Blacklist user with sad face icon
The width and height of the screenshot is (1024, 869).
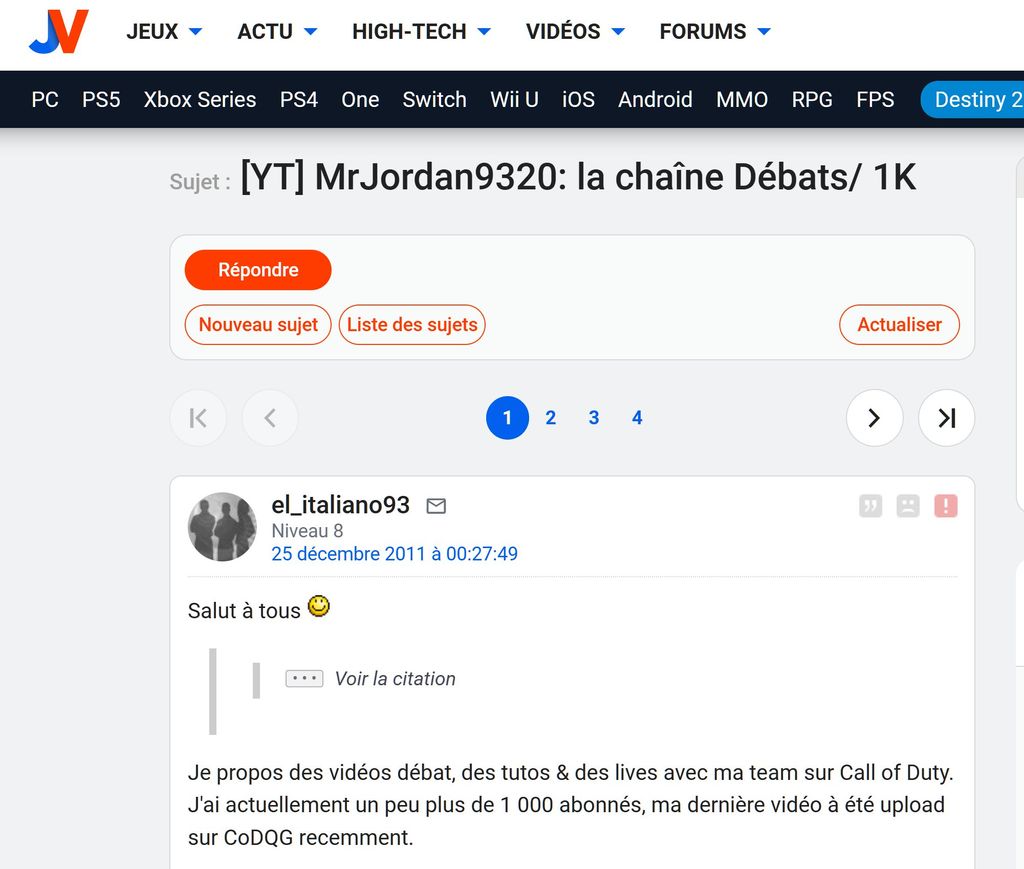[908, 506]
